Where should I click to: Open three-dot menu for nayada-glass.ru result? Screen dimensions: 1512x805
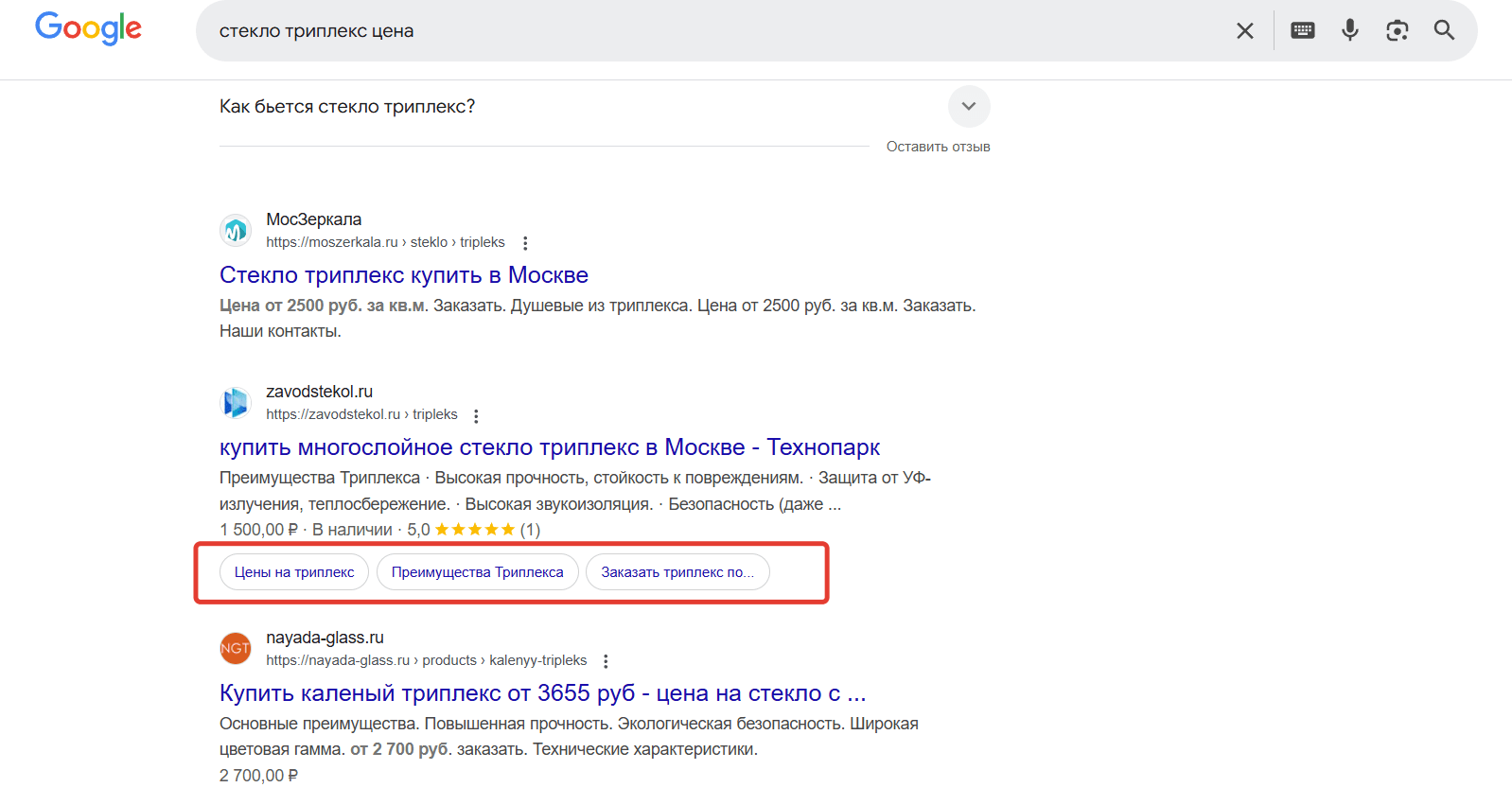click(x=606, y=661)
